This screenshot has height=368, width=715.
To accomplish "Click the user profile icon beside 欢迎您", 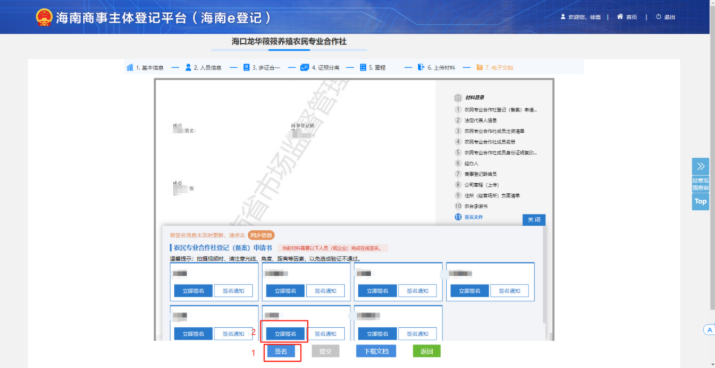I will (x=563, y=17).
